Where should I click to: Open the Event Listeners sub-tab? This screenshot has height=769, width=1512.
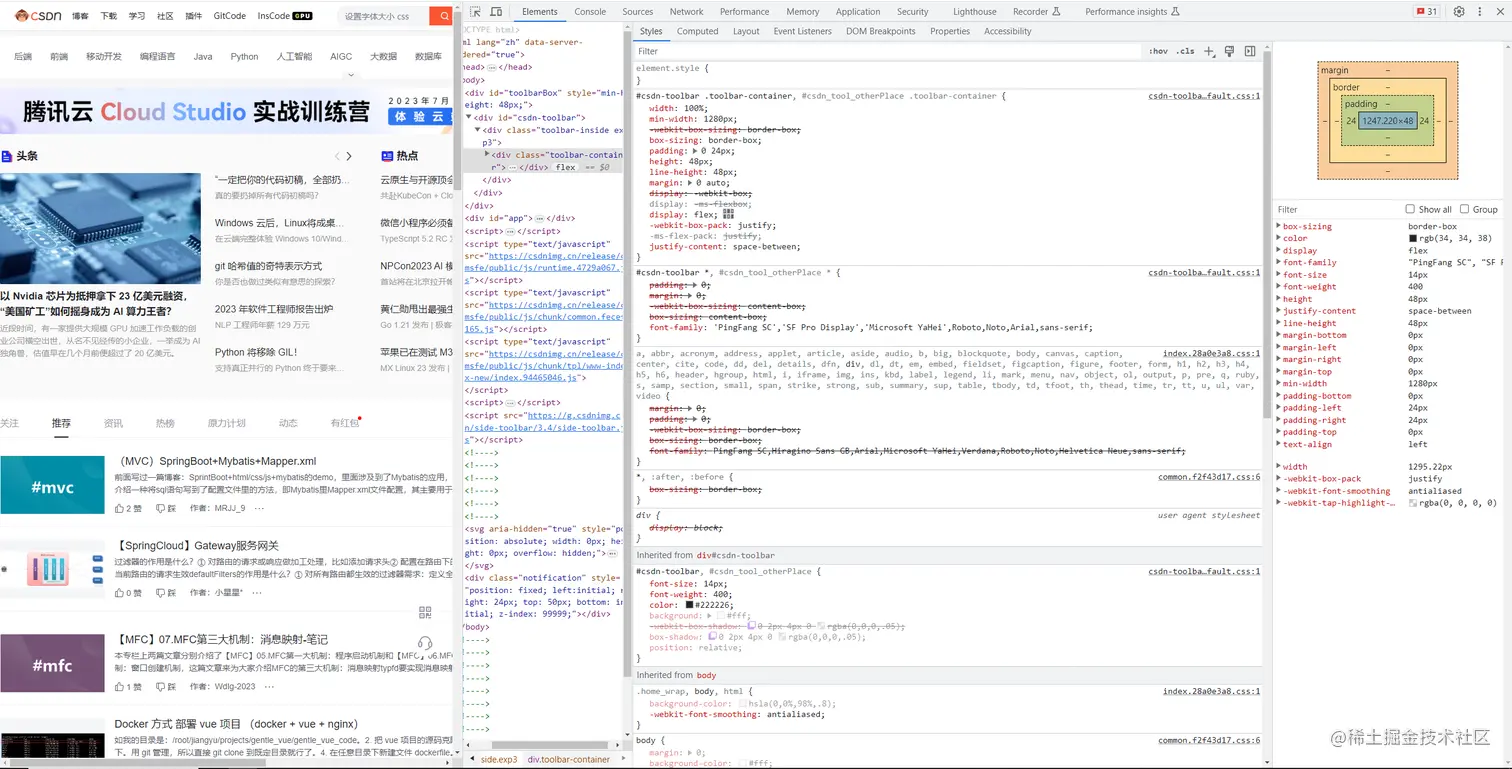(x=802, y=31)
